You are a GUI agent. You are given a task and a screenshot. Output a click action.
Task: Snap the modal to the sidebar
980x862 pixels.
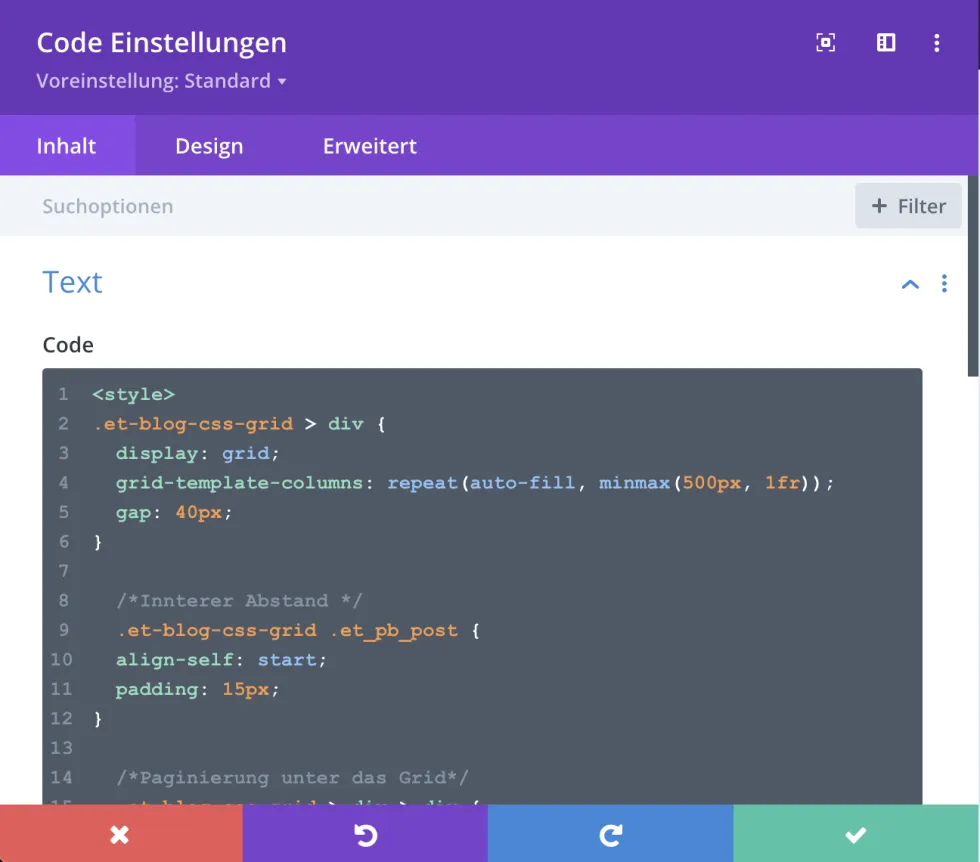pos(886,42)
